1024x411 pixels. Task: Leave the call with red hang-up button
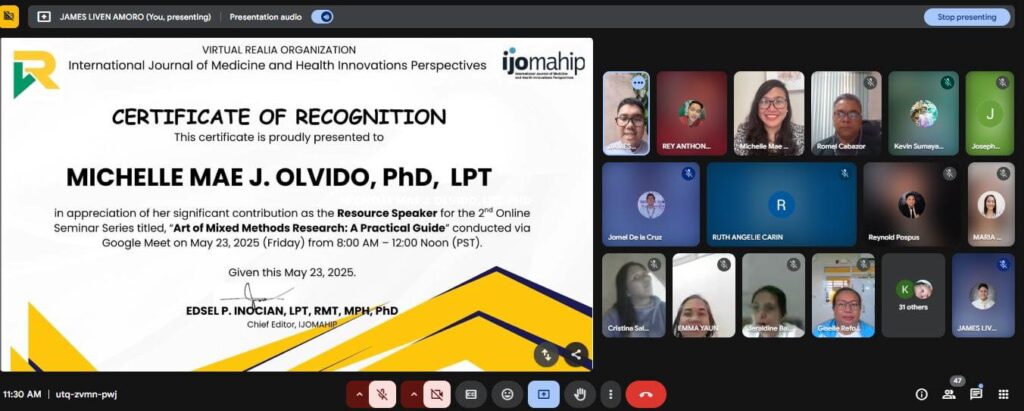point(646,394)
